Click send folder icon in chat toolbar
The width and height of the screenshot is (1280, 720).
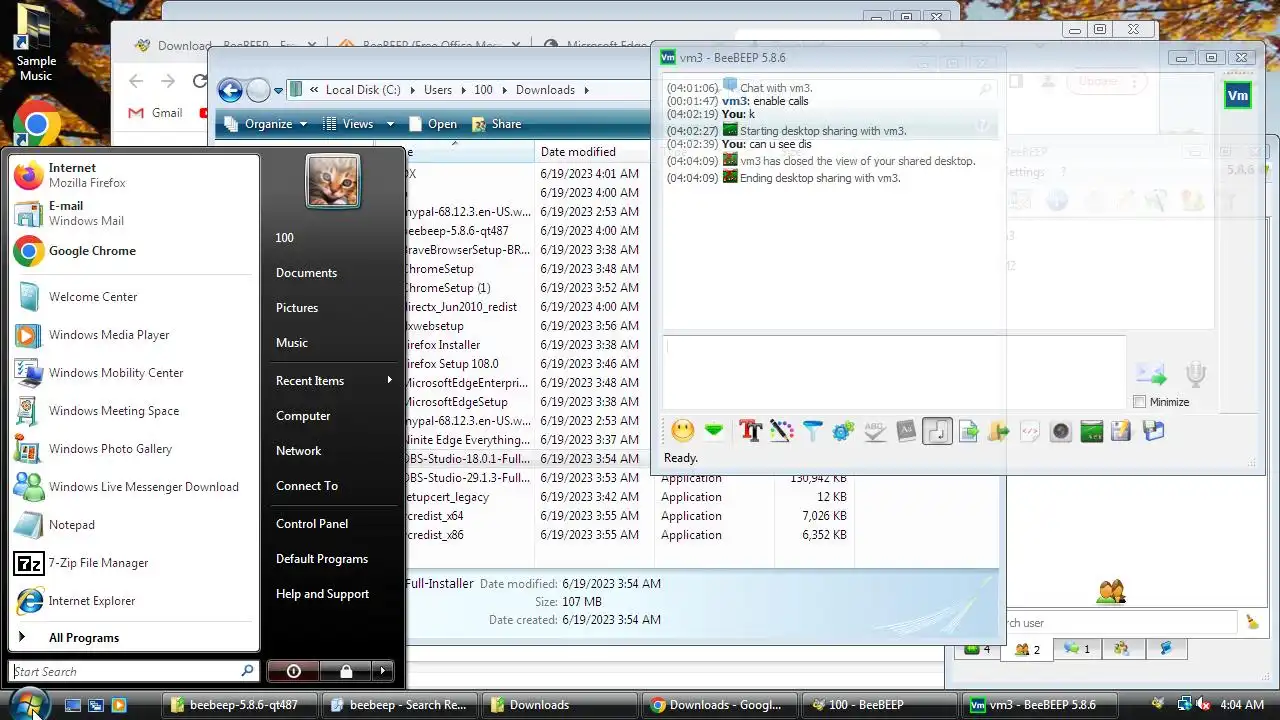point(998,431)
